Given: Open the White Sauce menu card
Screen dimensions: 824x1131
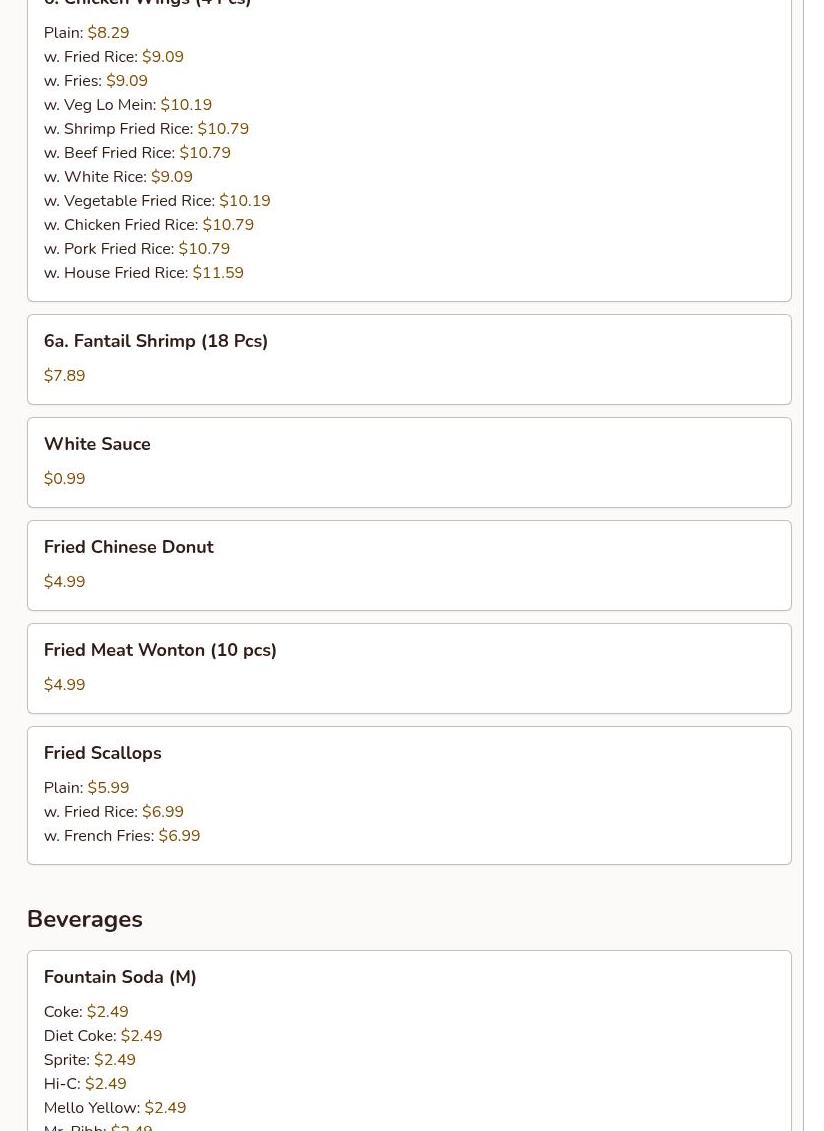Looking at the screenshot, I should 409,462.
